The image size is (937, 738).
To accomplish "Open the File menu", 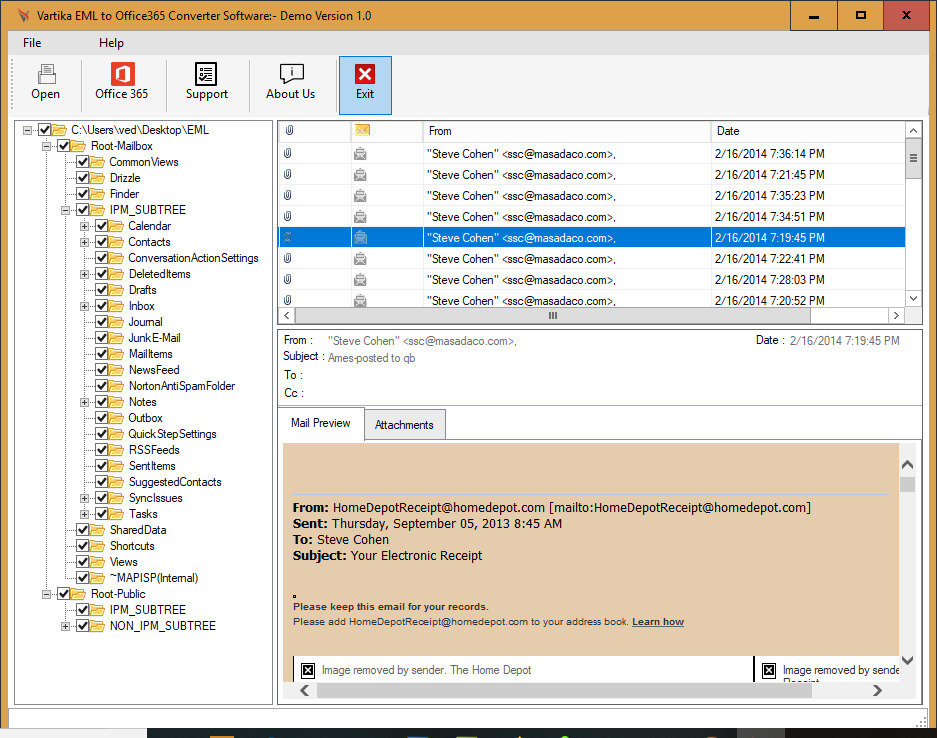I will (32, 43).
